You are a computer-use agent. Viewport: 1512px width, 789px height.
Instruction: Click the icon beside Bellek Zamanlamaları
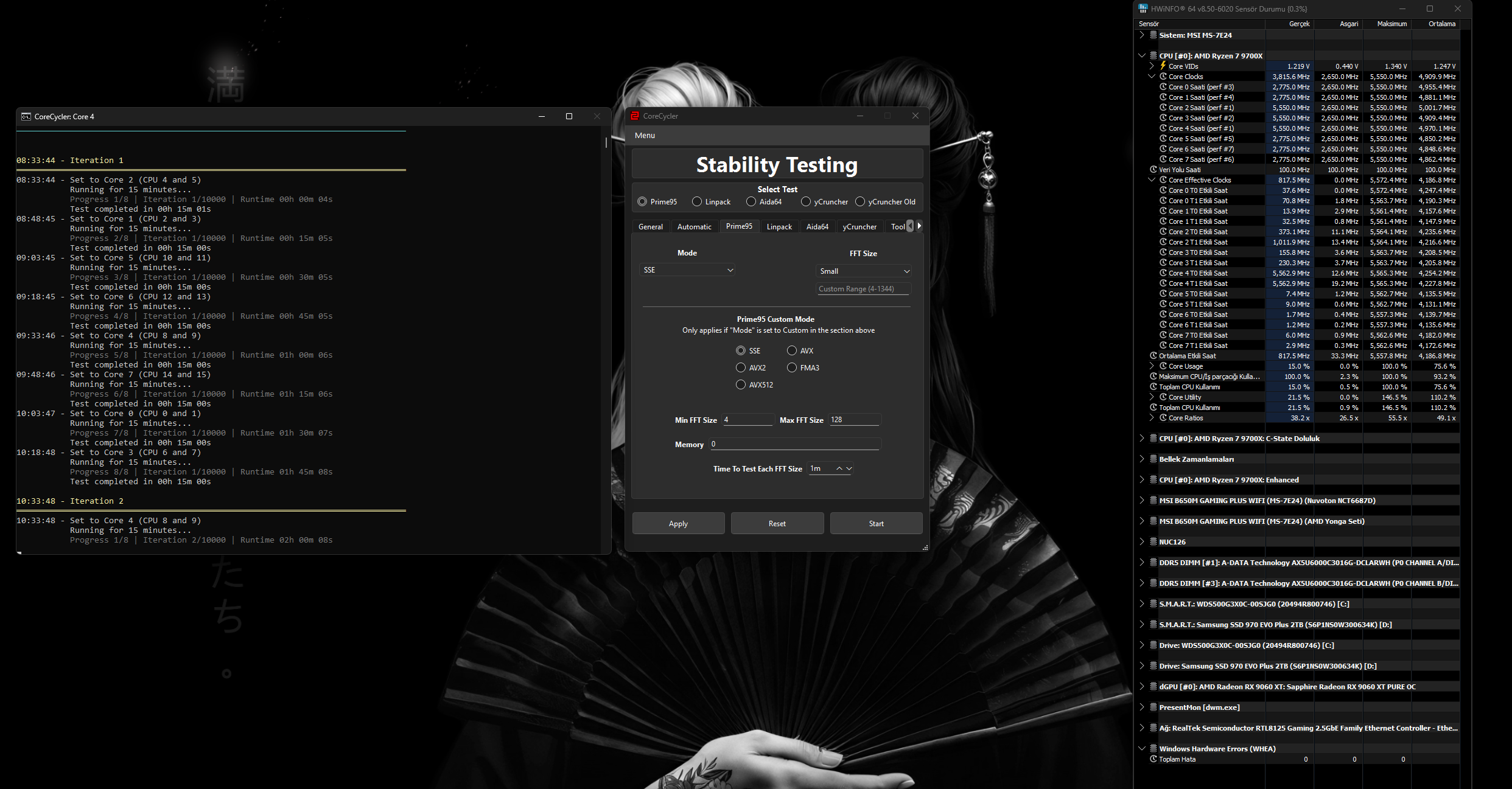click(1153, 459)
